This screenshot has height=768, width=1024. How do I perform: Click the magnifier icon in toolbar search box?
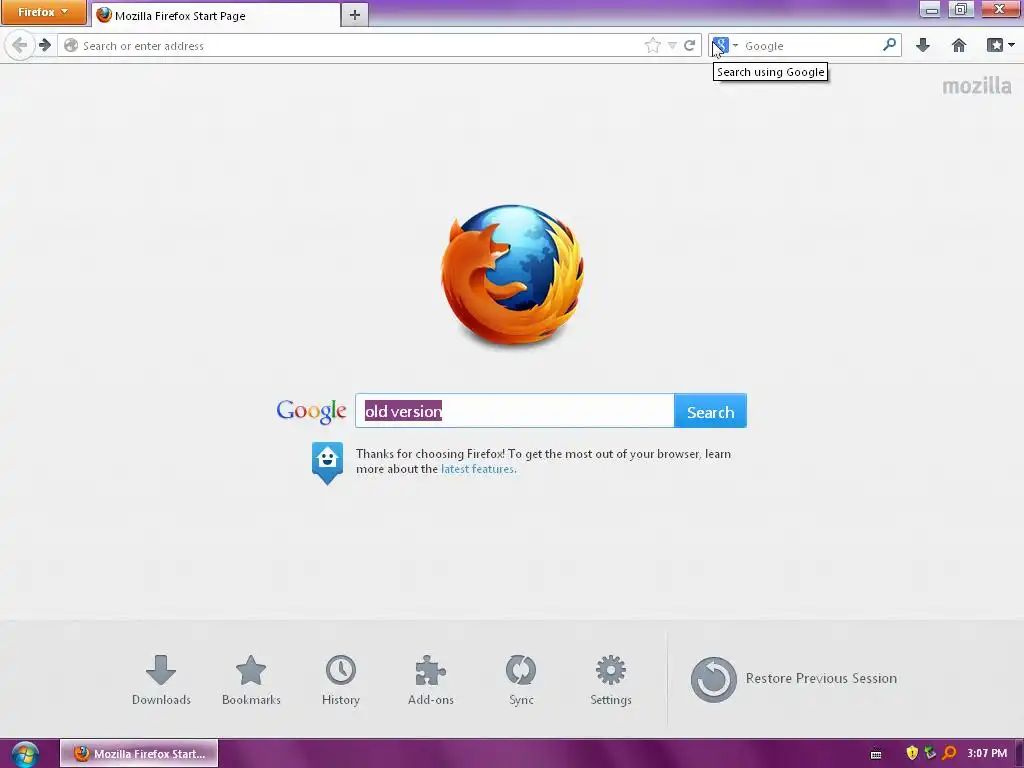click(889, 45)
